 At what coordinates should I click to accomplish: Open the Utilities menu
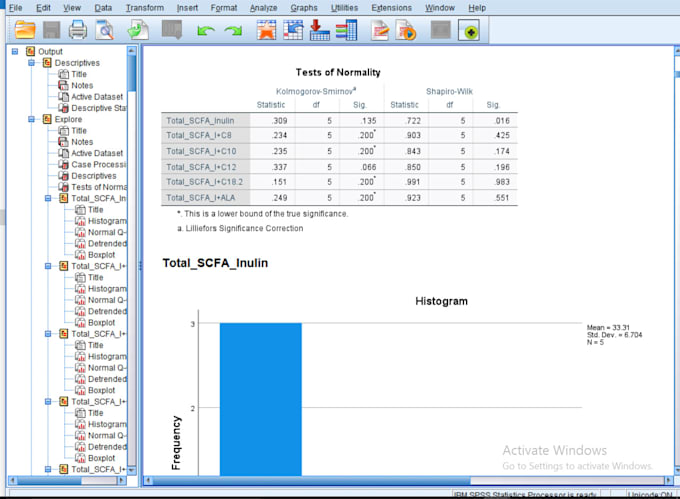pyautogui.click(x=344, y=8)
